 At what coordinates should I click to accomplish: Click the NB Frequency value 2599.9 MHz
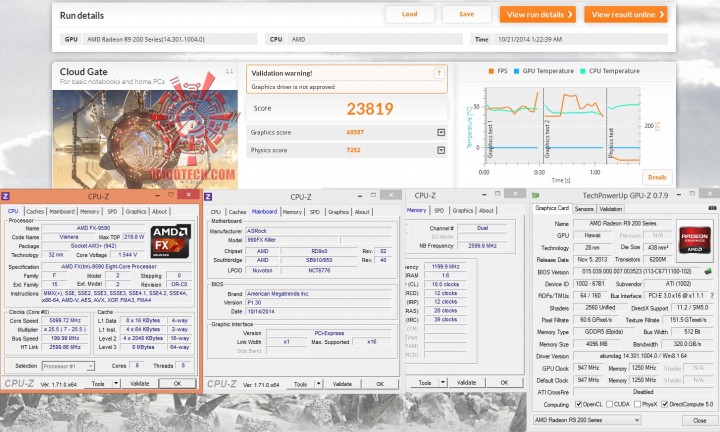pyautogui.click(x=482, y=246)
